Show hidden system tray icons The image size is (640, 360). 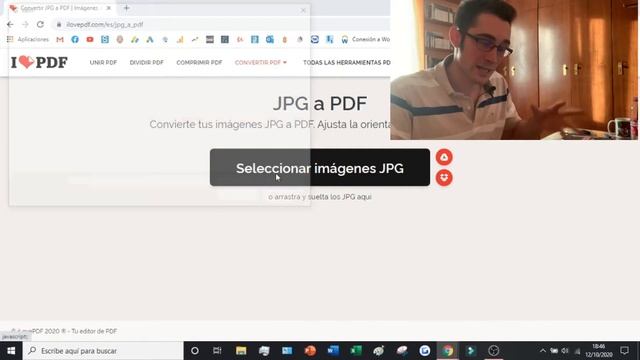pos(542,351)
